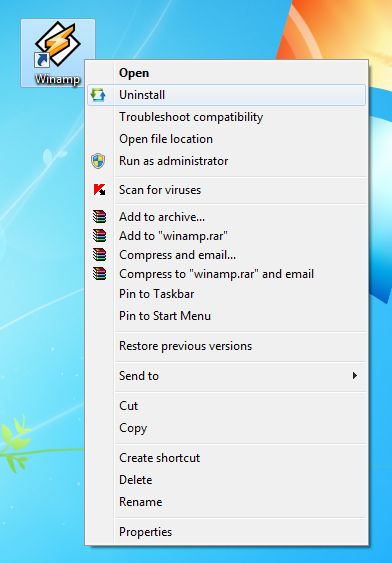Select Open file location

(227, 139)
